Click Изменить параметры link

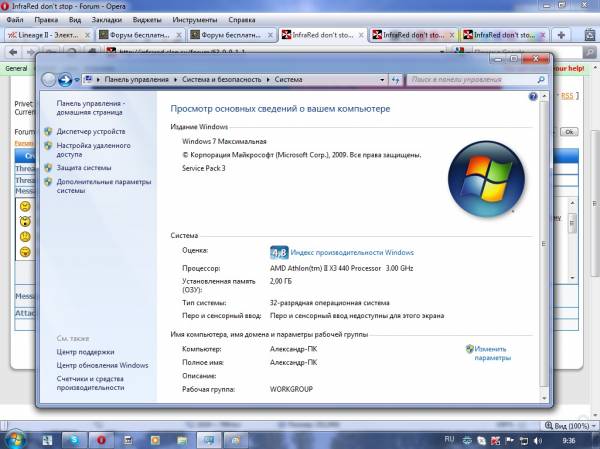click(492, 353)
